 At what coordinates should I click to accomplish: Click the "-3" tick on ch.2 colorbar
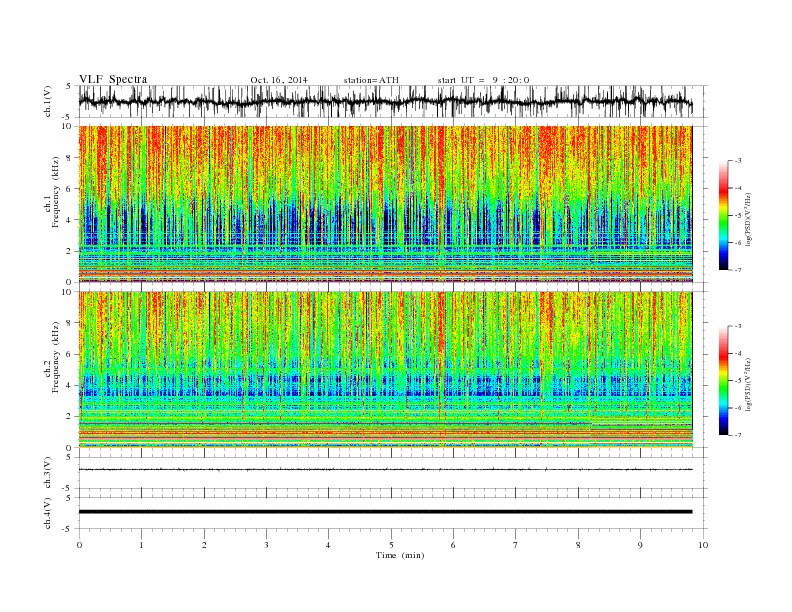pos(738,327)
